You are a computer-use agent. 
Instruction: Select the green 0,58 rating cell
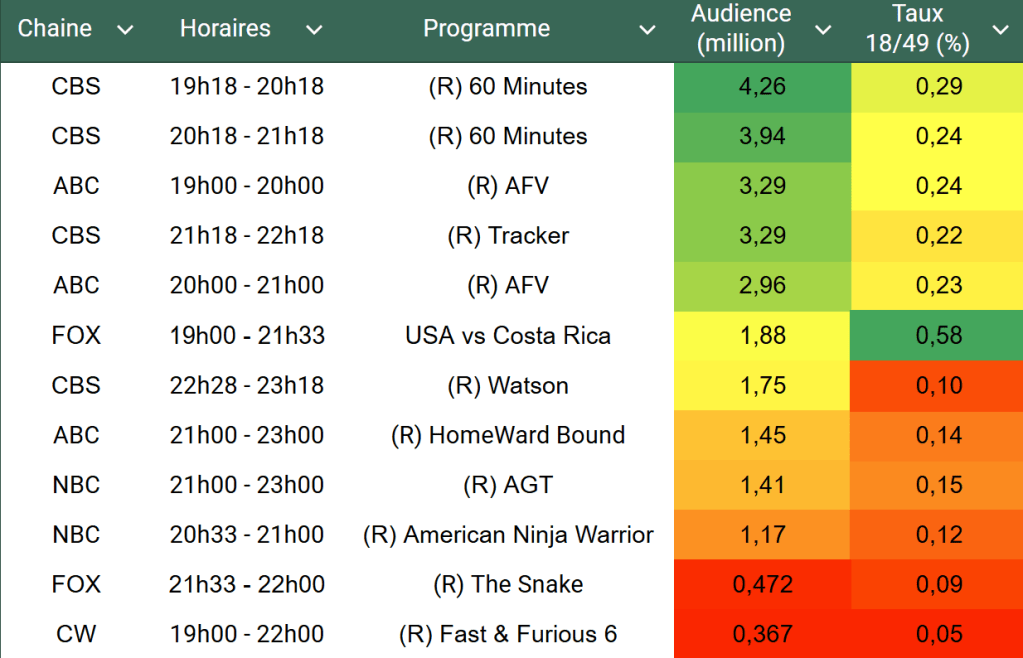[x=938, y=335]
